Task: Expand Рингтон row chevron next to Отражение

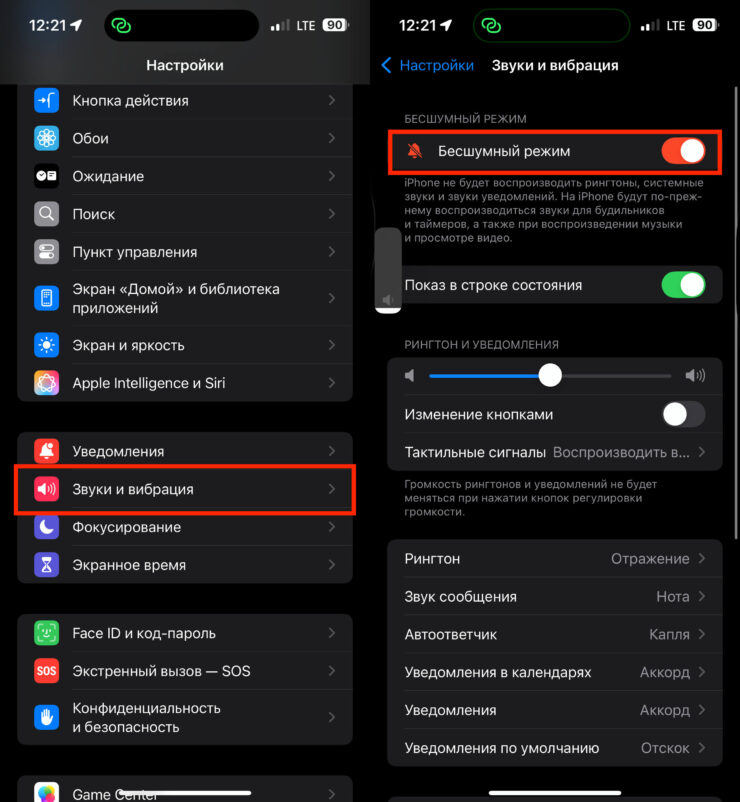Action: 702,559
